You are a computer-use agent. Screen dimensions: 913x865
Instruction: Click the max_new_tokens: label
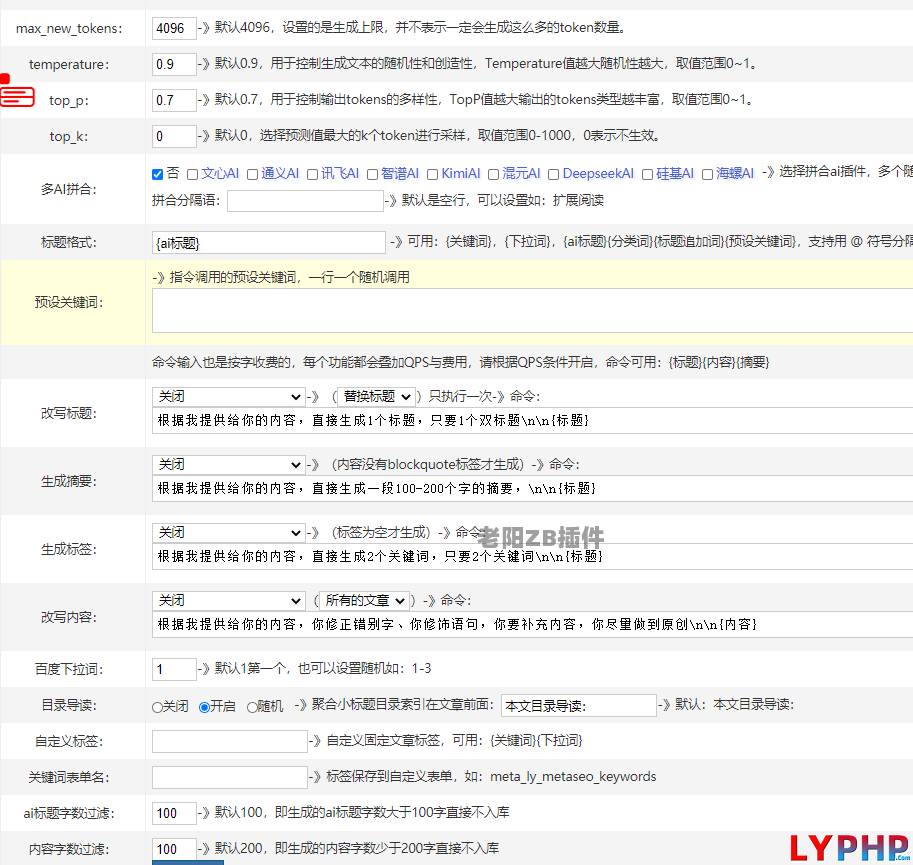pos(69,29)
